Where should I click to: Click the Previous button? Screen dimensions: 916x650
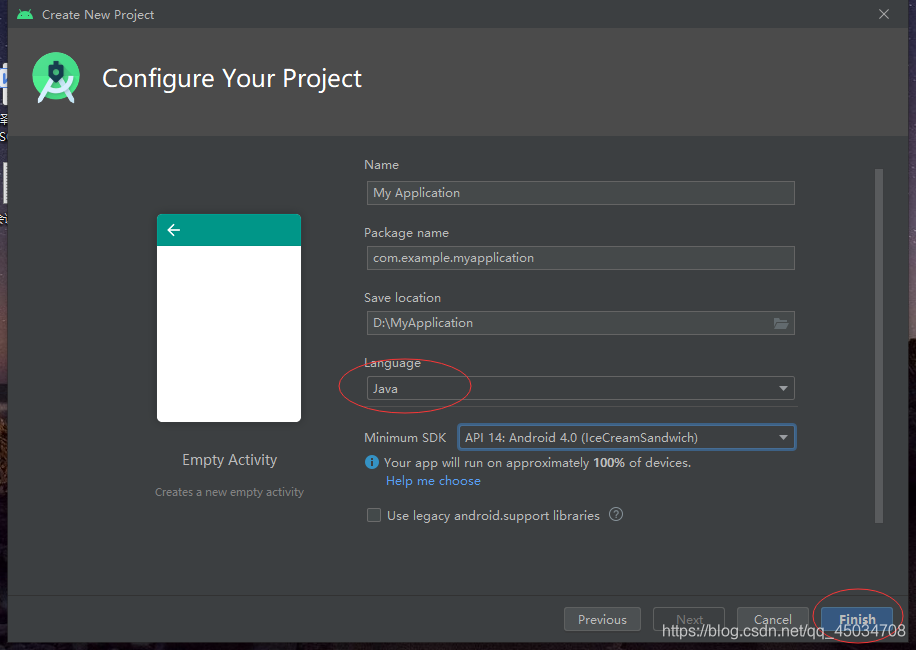[602, 619]
